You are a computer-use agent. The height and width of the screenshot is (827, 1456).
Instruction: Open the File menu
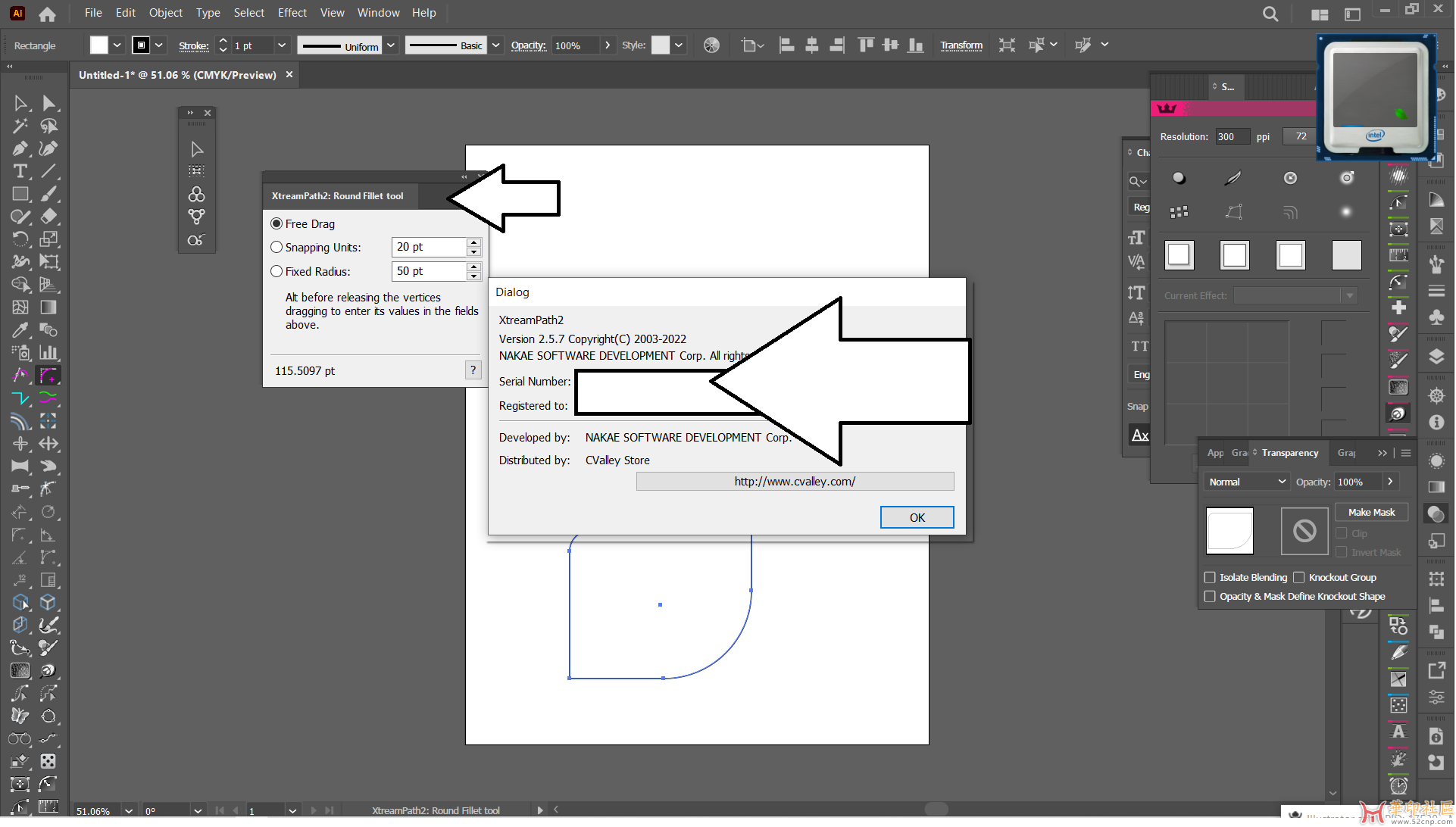[93, 13]
